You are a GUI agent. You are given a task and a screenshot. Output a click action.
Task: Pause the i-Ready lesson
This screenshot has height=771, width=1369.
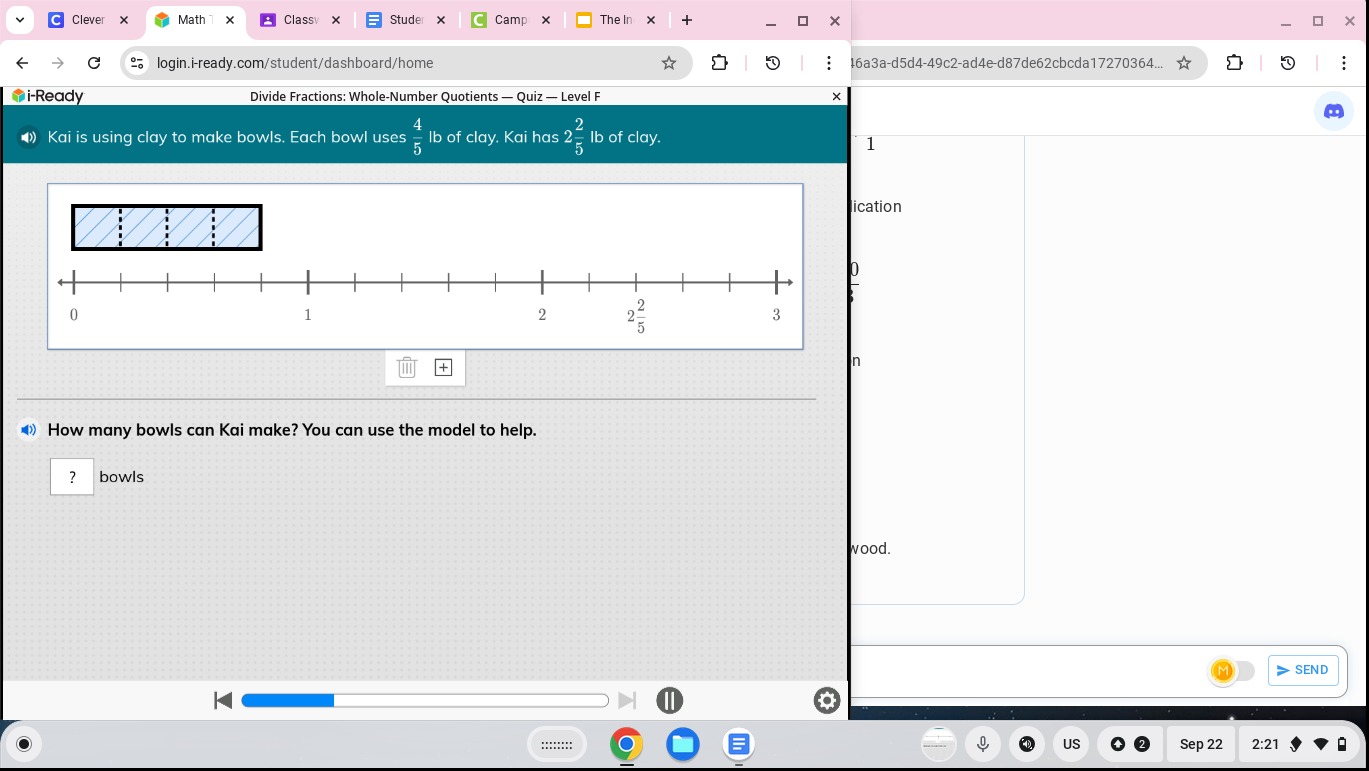(669, 700)
